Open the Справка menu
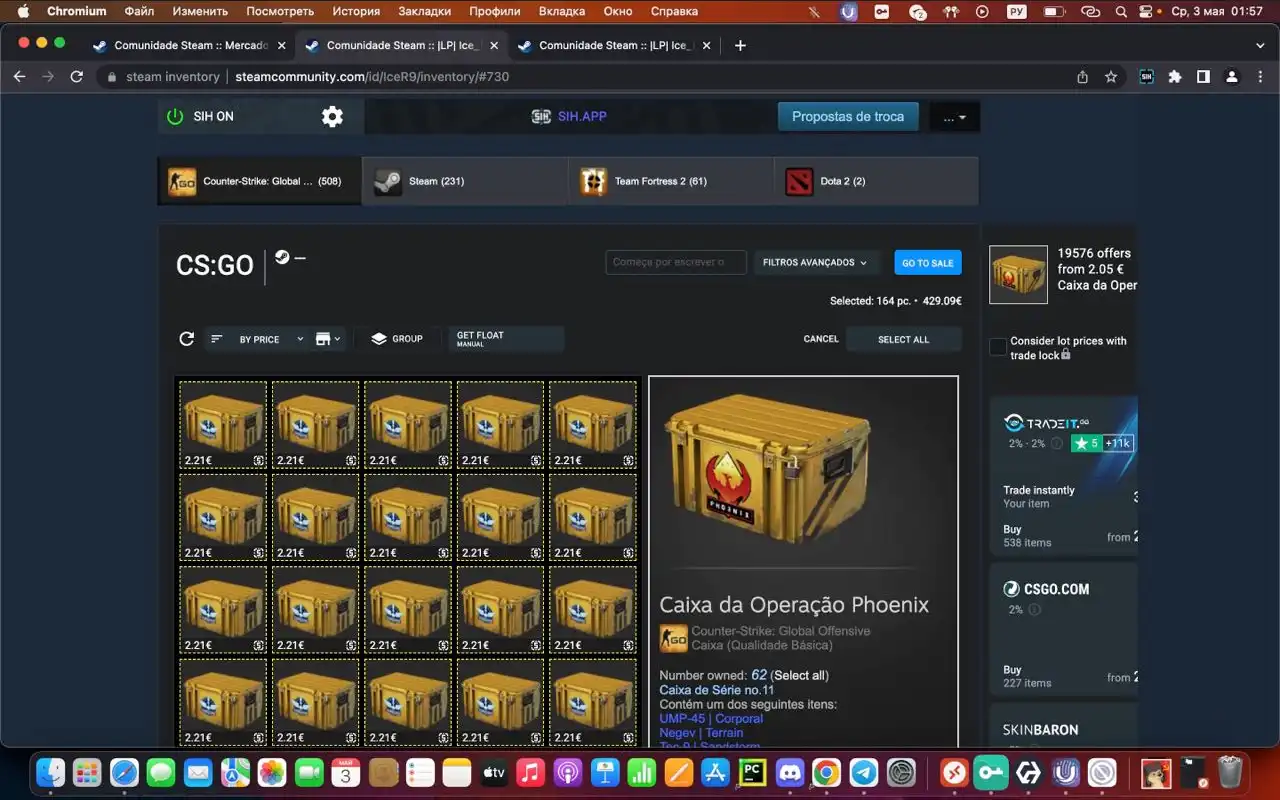This screenshot has height=800, width=1280. pos(674,12)
